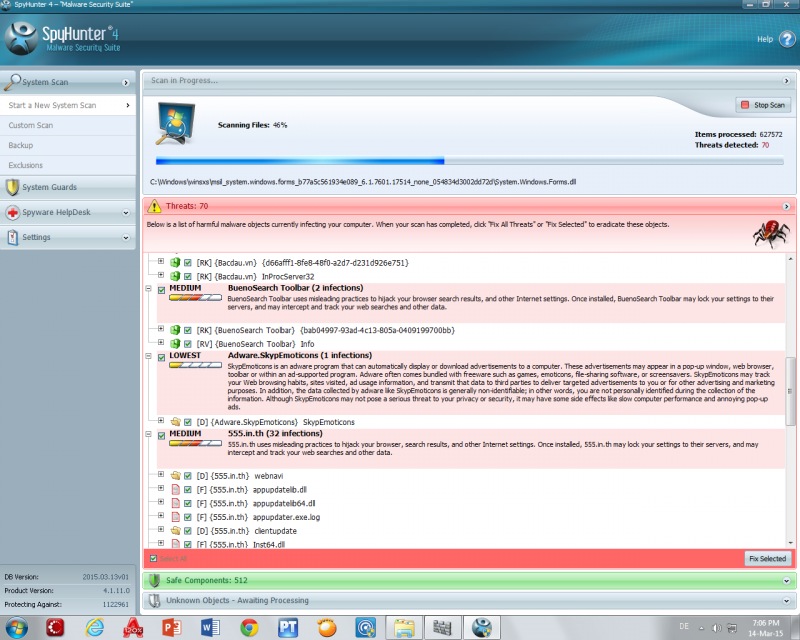Expand the appupdatelib64.dll tree entry
This screenshot has height=640, width=800.
click(x=161, y=502)
